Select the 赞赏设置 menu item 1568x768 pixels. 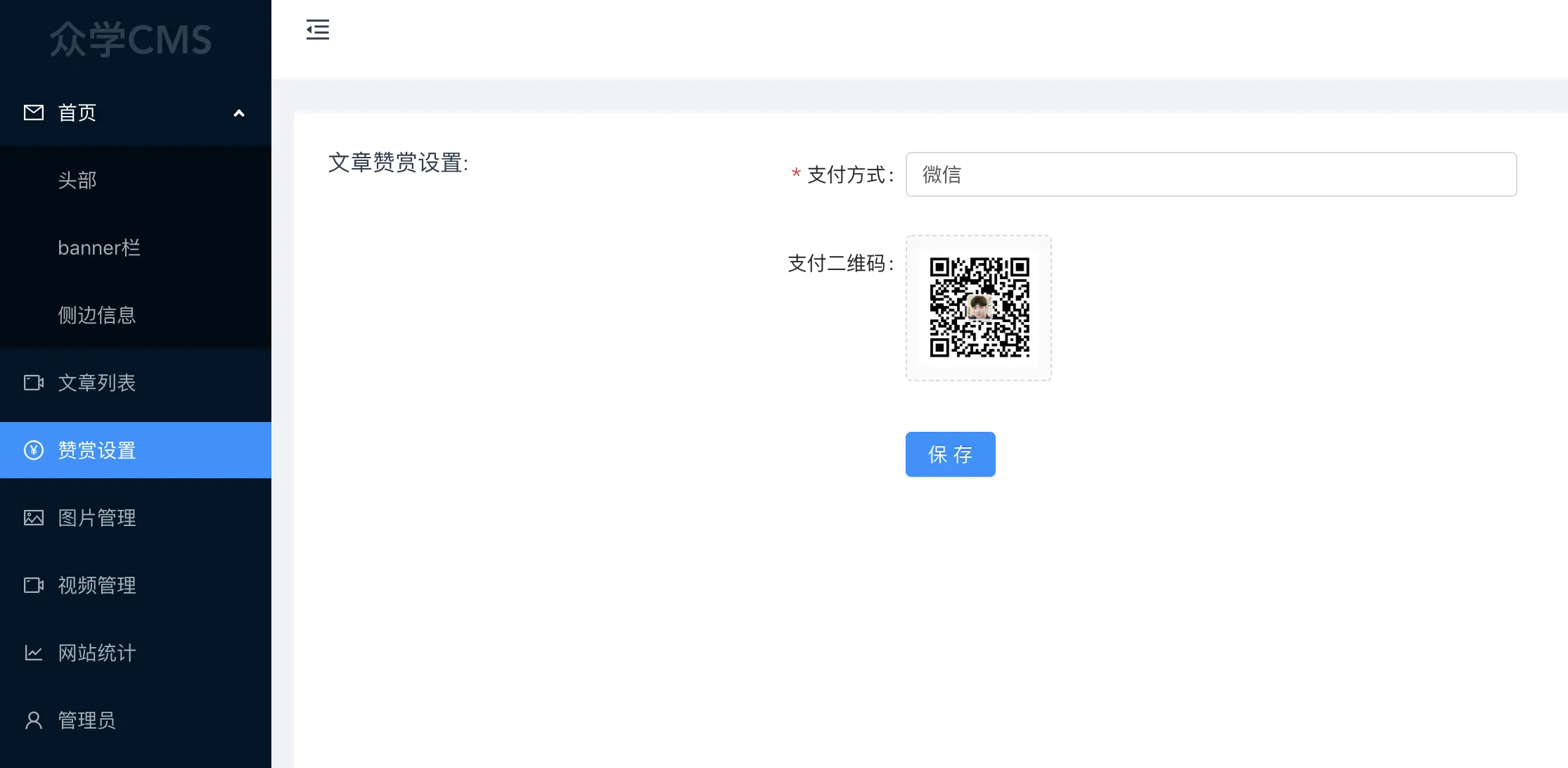pyautogui.click(x=136, y=450)
